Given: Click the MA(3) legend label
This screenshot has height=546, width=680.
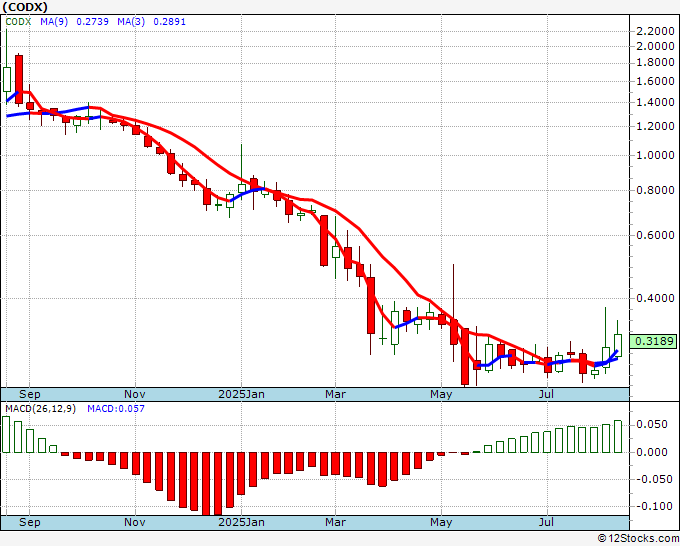Looking at the screenshot, I should pos(131,22).
